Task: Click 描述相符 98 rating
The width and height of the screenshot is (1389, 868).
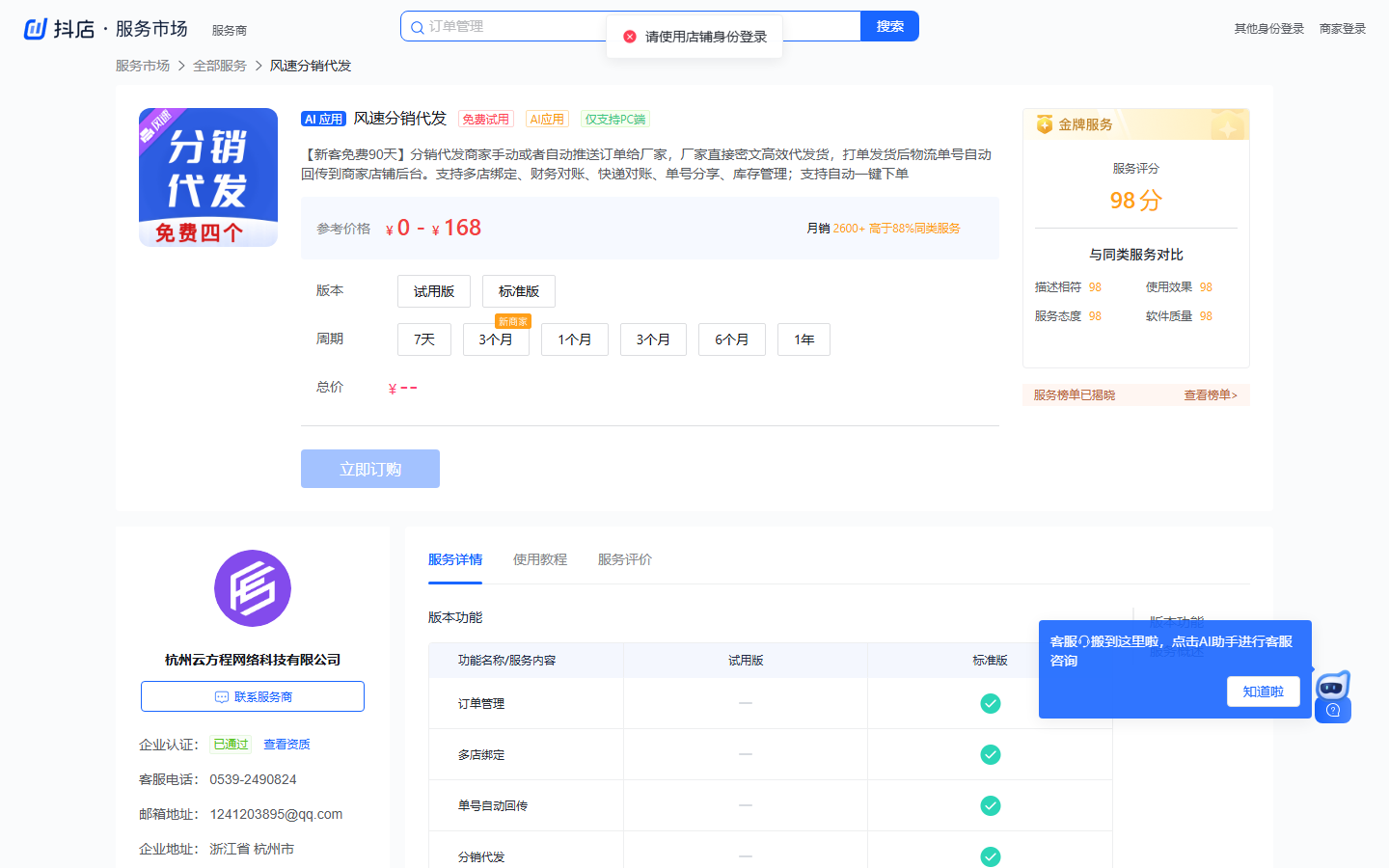Action: 1068,287
